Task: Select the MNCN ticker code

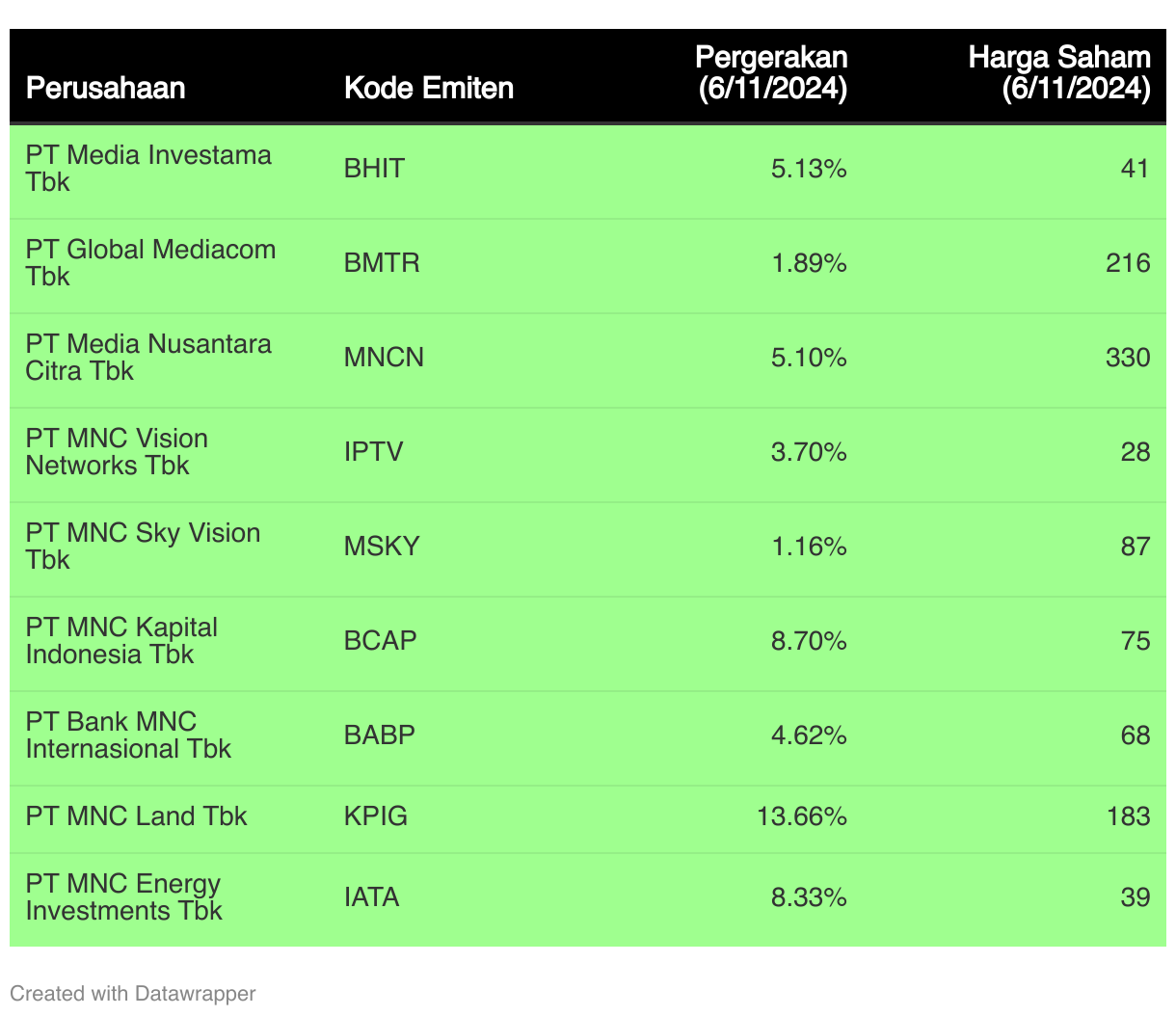Action: point(384,358)
